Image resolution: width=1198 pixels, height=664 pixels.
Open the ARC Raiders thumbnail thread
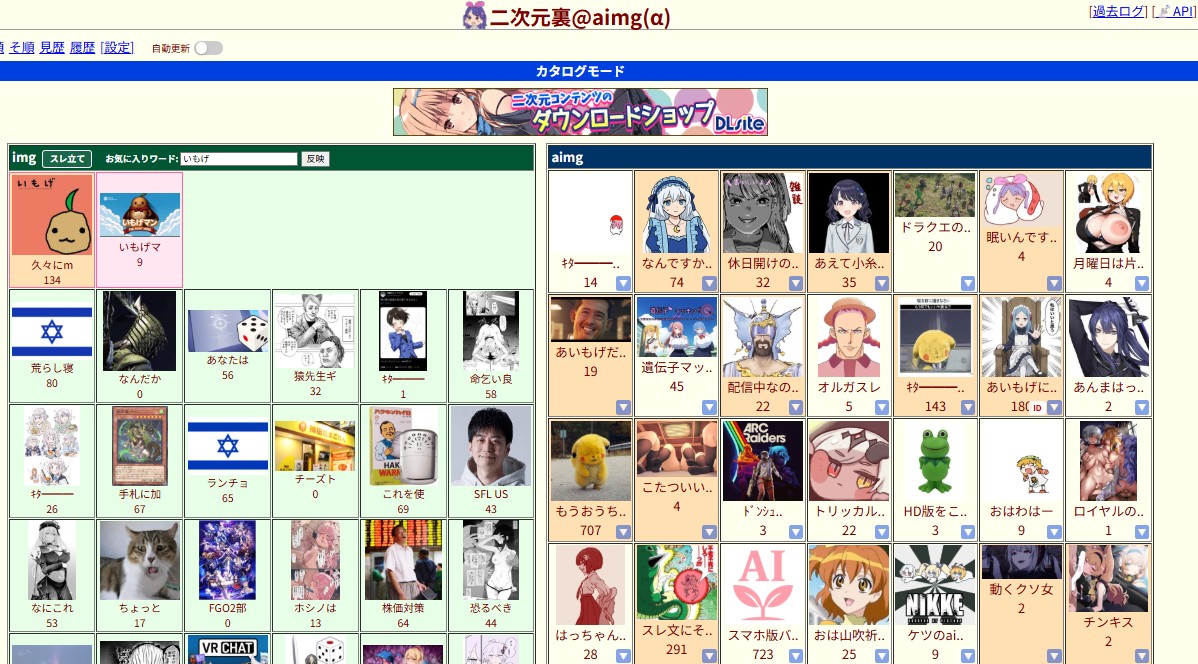tap(763, 461)
